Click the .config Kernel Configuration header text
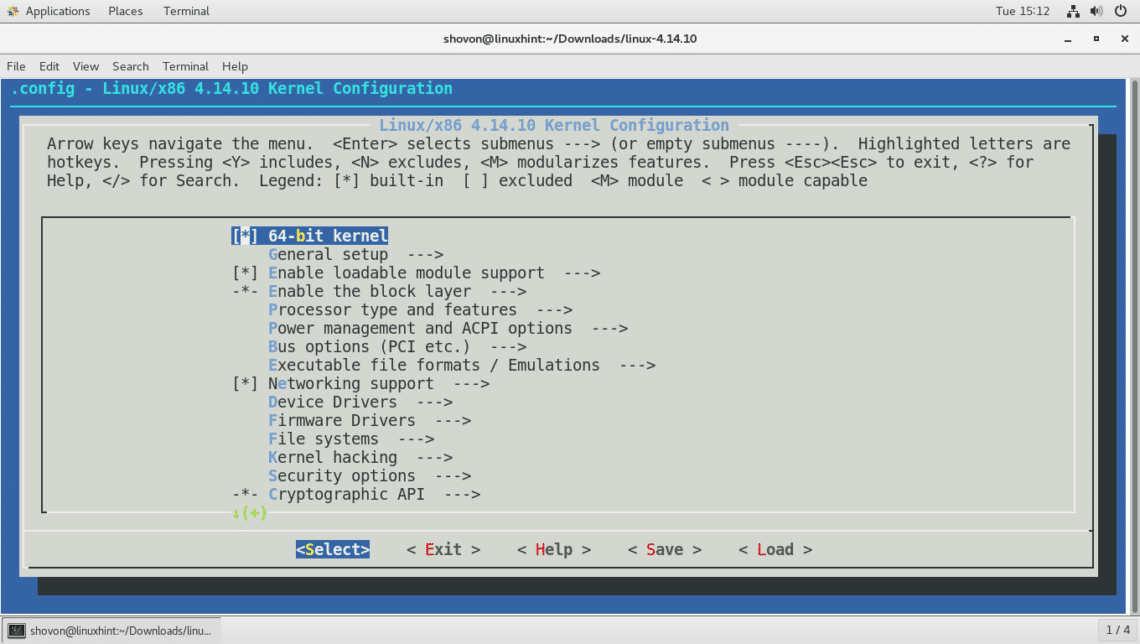 [231, 88]
